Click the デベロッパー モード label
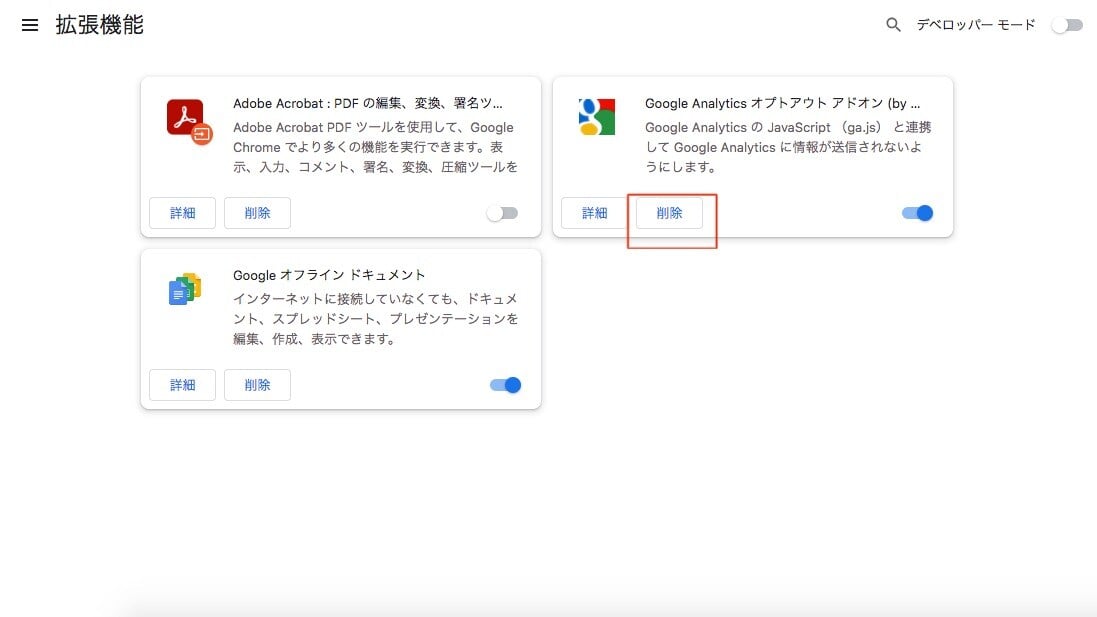The image size is (1097, 617). [x=976, y=25]
